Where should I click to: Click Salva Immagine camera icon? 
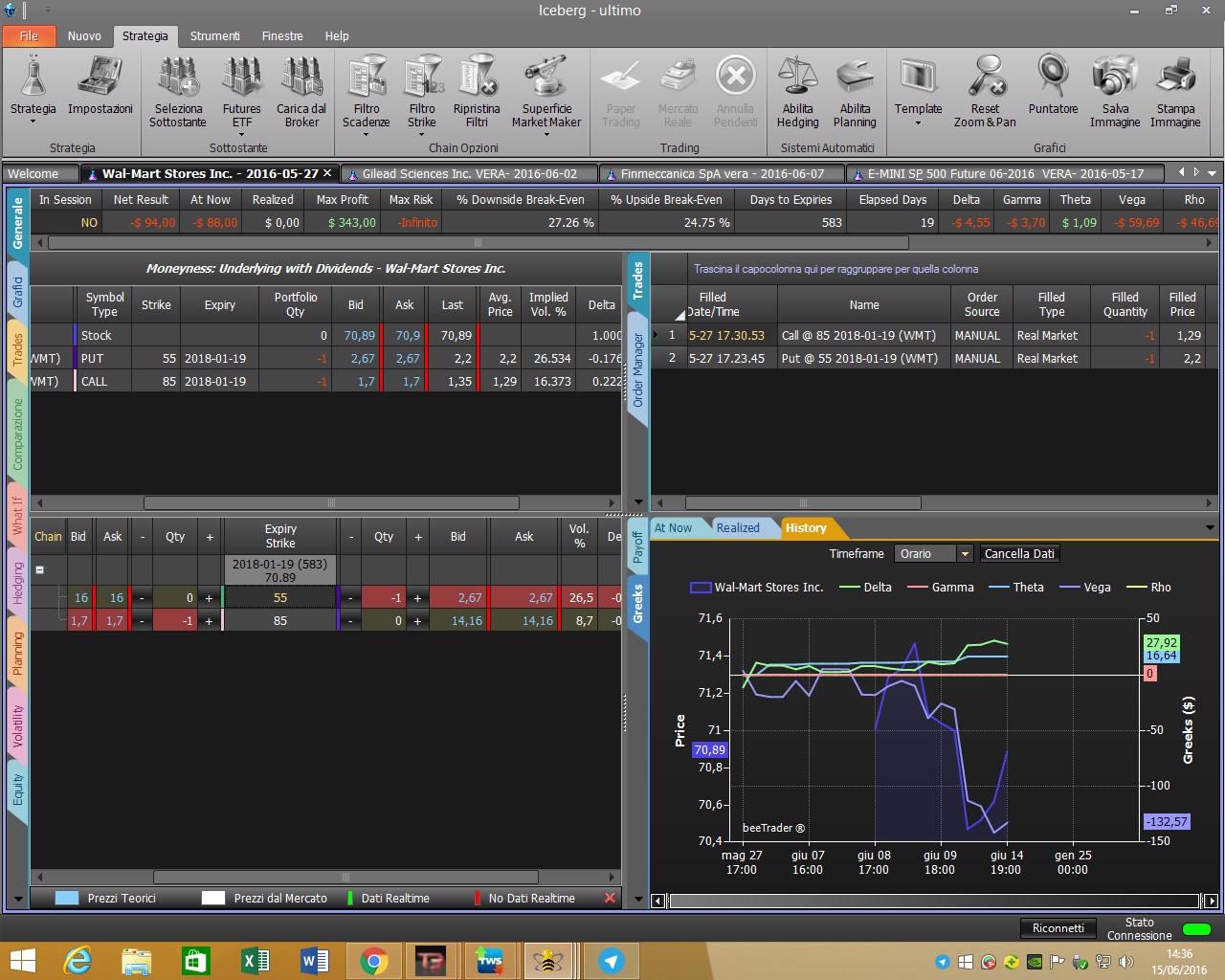tap(1115, 77)
